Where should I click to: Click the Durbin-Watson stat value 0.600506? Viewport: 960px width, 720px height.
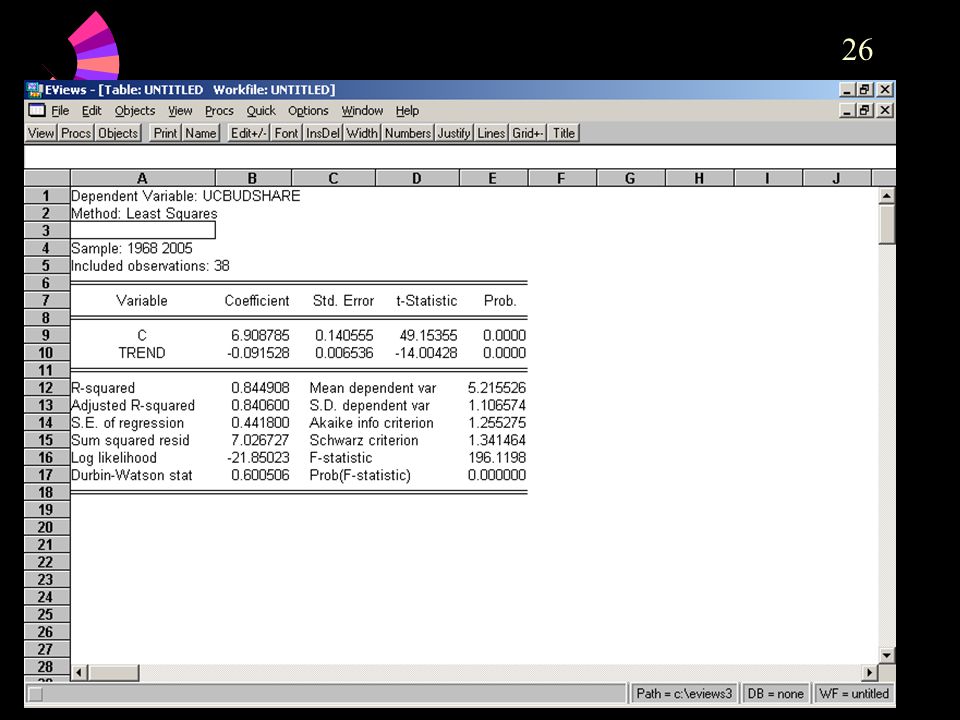point(260,475)
